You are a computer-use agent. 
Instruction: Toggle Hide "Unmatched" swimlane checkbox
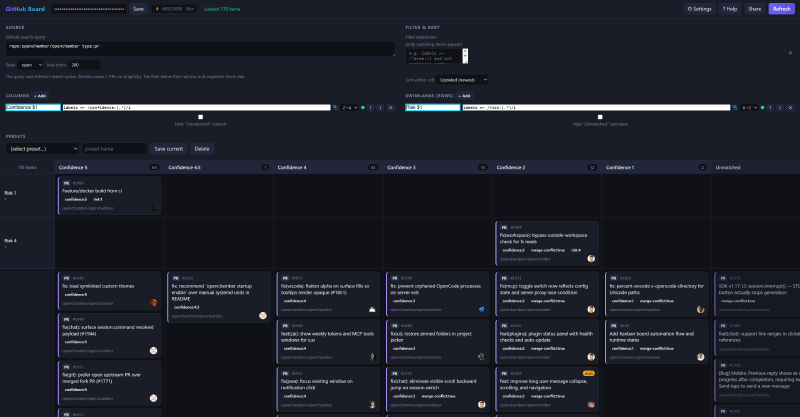pyautogui.click(x=600, y=117)
